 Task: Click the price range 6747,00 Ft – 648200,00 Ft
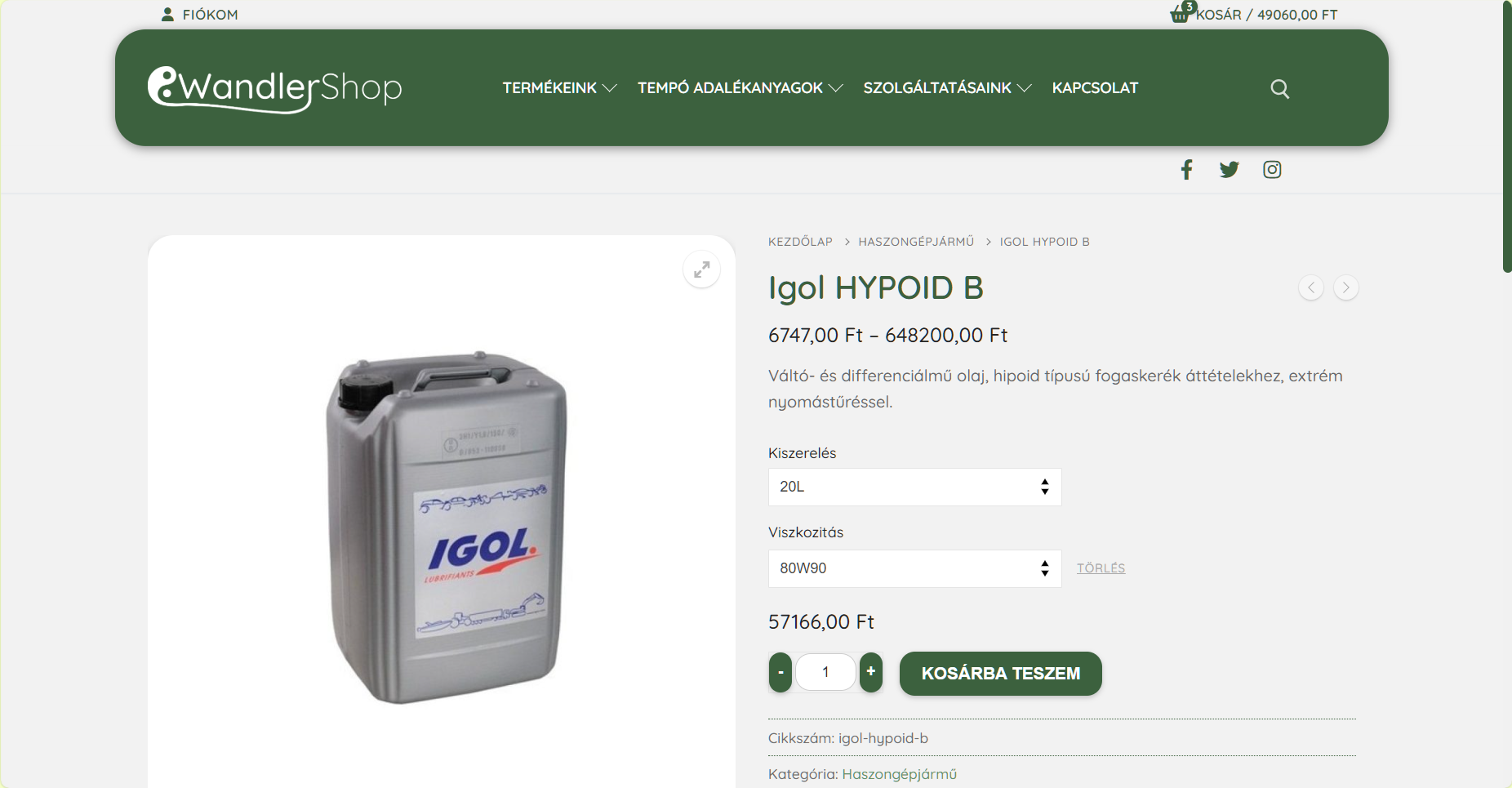tap(887, 336)
